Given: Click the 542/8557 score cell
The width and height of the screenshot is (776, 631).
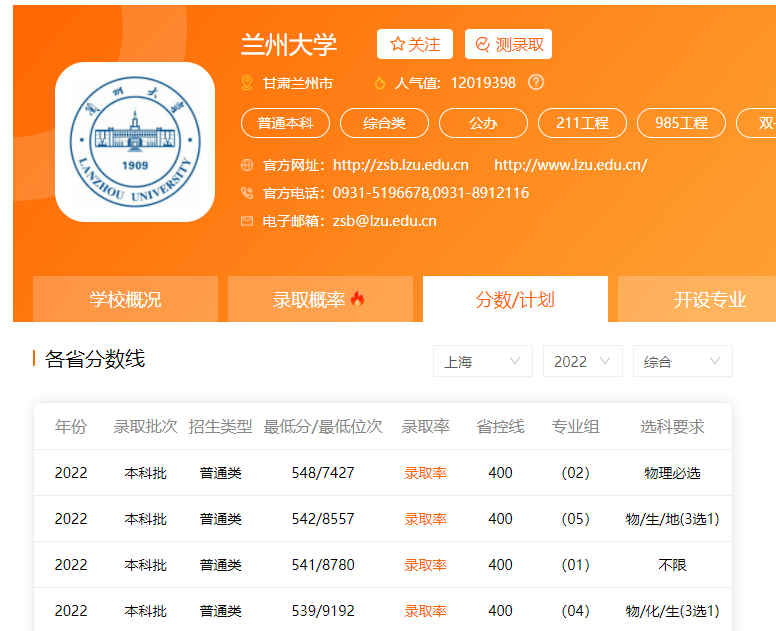Looking at the screenshot, I should (x=323, y=519).
